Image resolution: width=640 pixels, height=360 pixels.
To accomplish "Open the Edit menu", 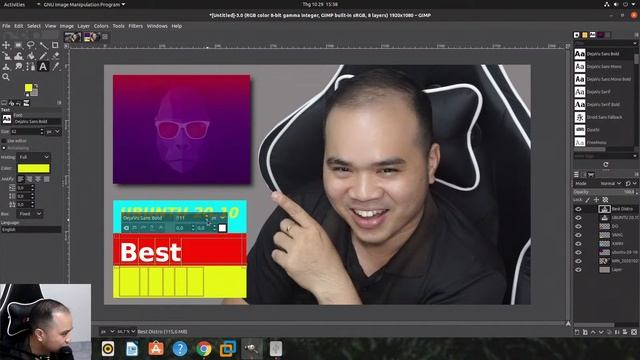I will pos(19,26).
